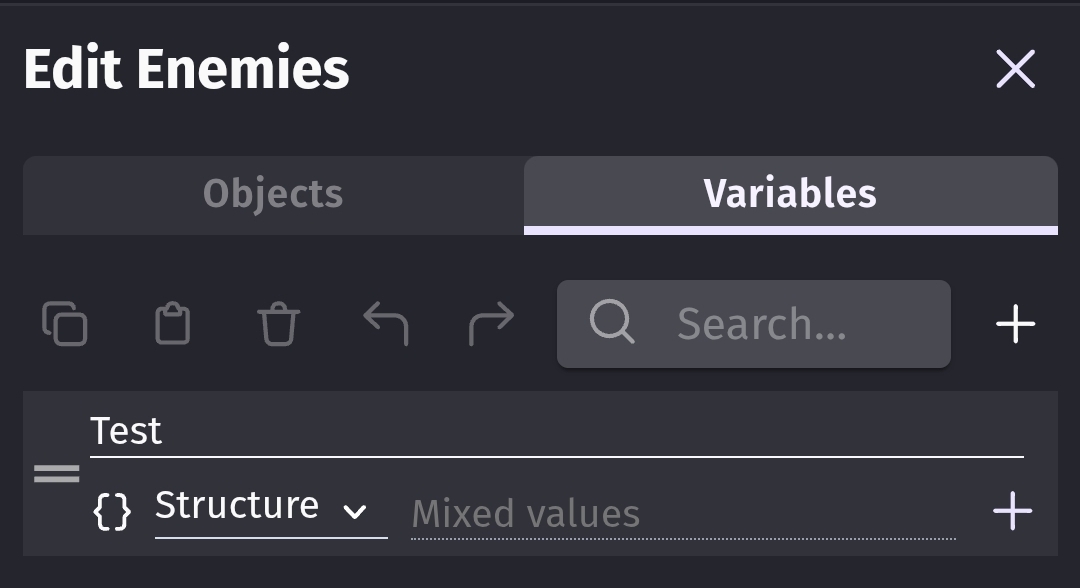Viewport: 1080px width, 588px height.
Task: Click the curly braces Structure icon
Action: click(112, 511)
